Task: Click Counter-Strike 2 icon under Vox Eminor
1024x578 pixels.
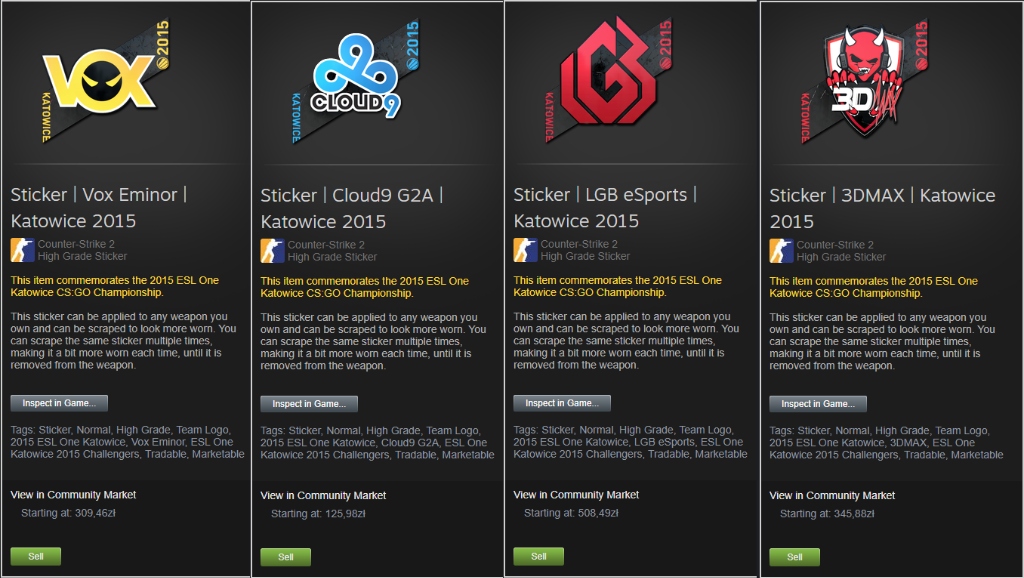Action: (x=22, y=250)
